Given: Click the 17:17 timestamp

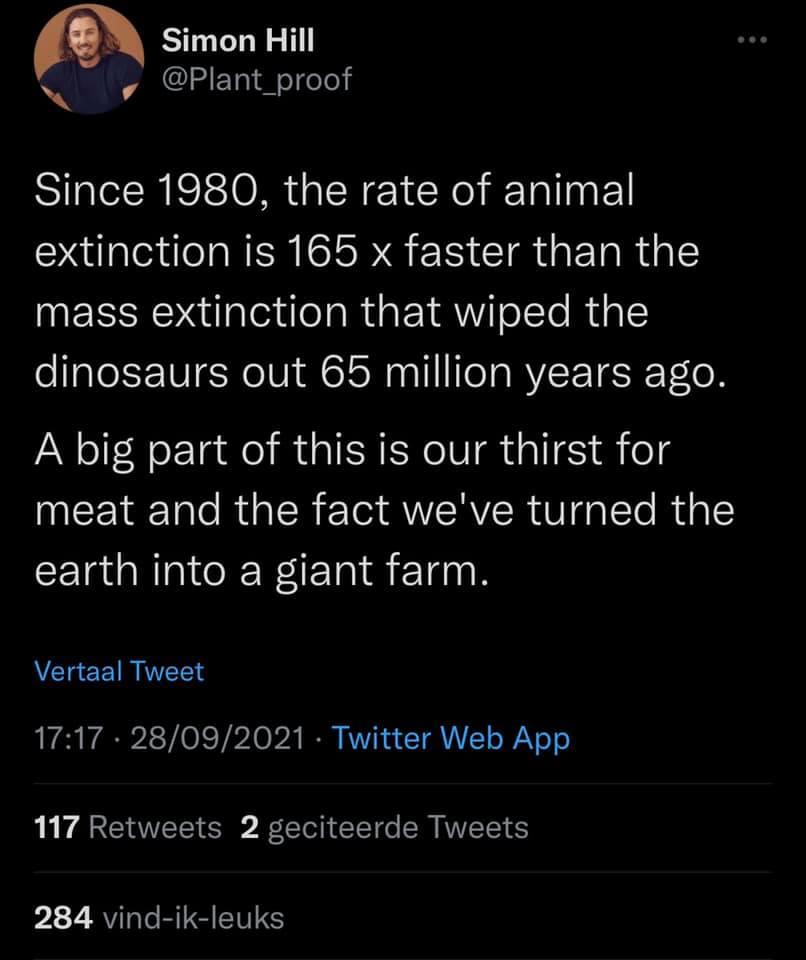Looking at the screenshot, I should coord(69,739).
